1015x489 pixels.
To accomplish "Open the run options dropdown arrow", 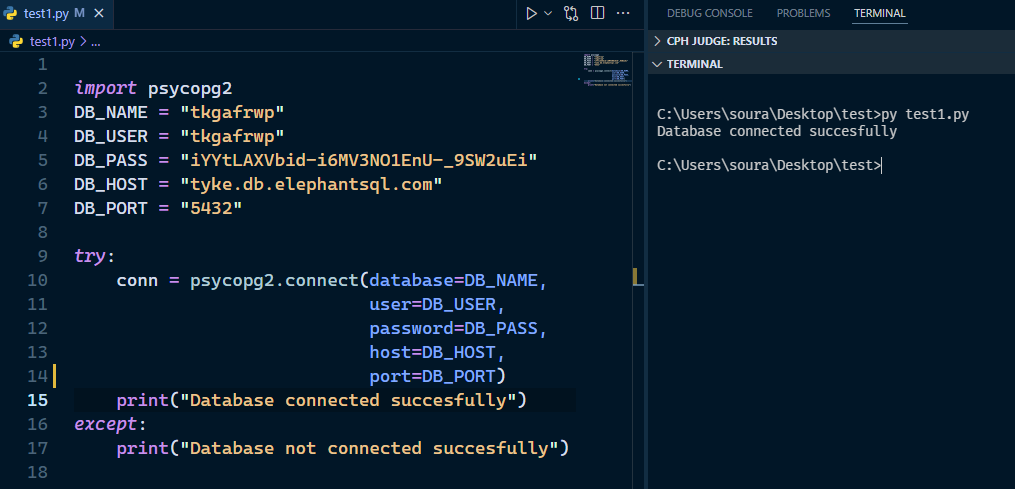I will pyautogui.click(x=548, y=13).
